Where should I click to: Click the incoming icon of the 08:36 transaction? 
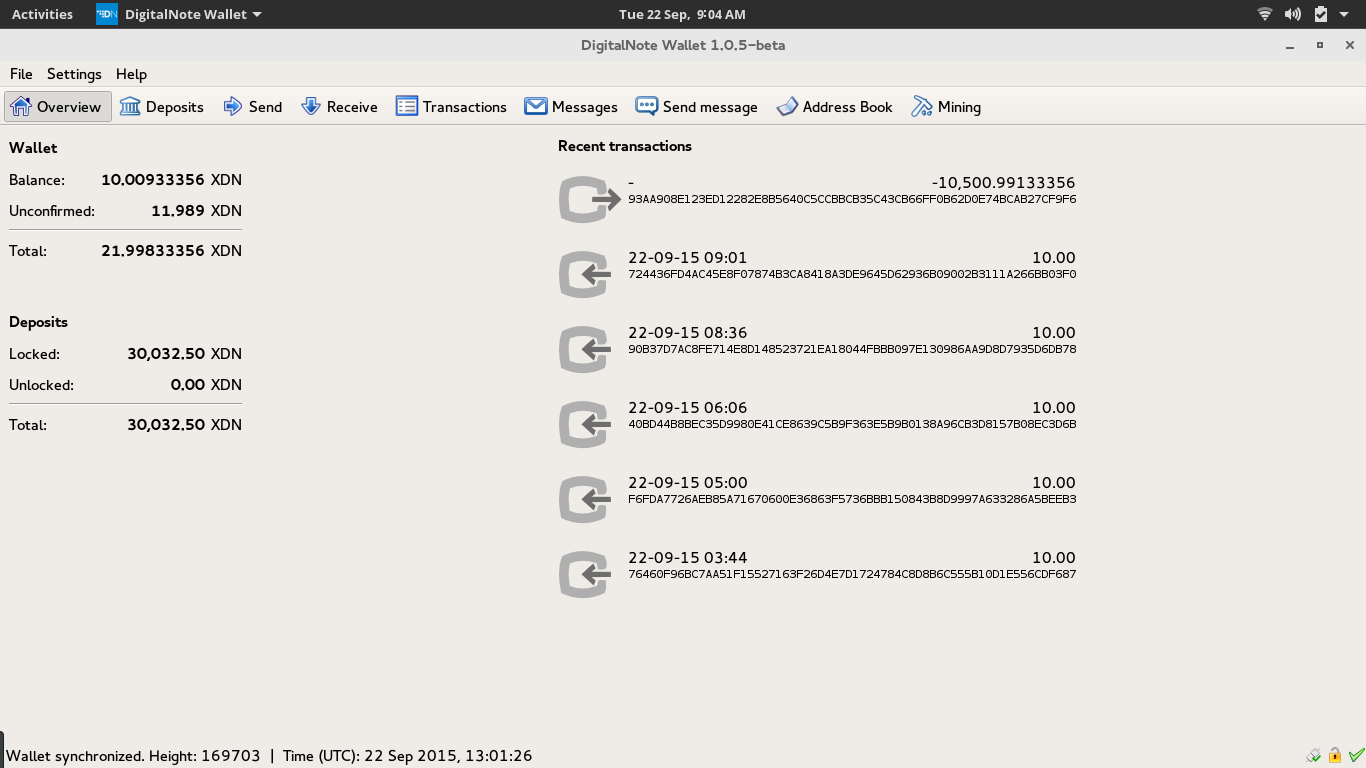click(585, 349)
